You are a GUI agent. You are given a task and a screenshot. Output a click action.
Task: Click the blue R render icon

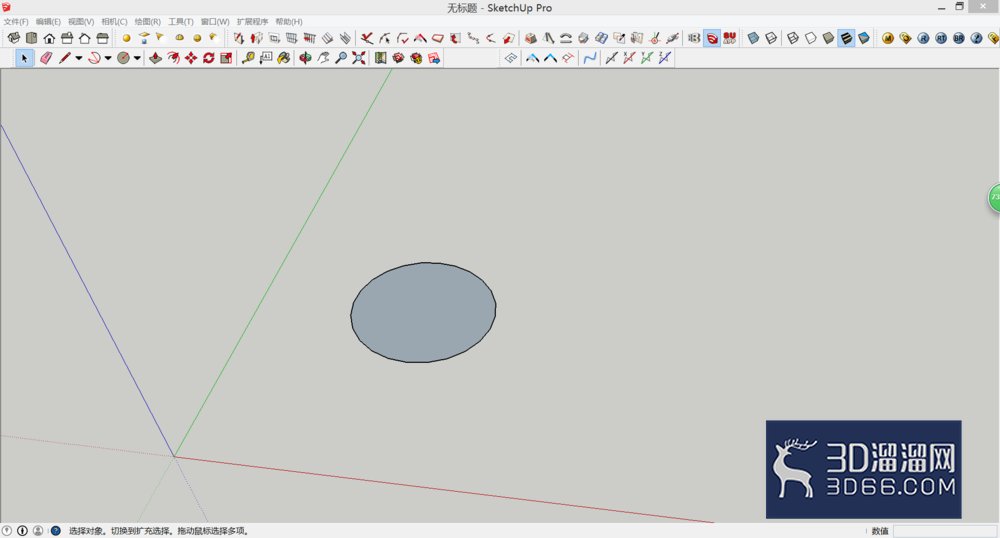pyautogui.click(x=923, y=38)
